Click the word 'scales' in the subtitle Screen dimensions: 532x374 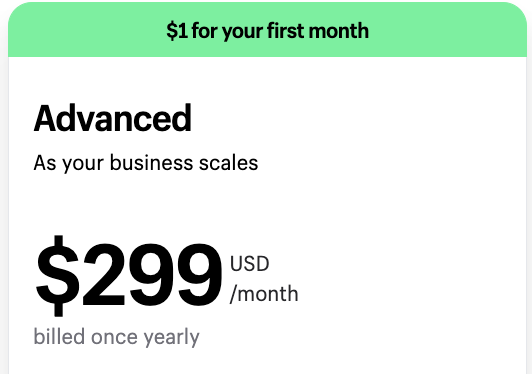[229, 163]
